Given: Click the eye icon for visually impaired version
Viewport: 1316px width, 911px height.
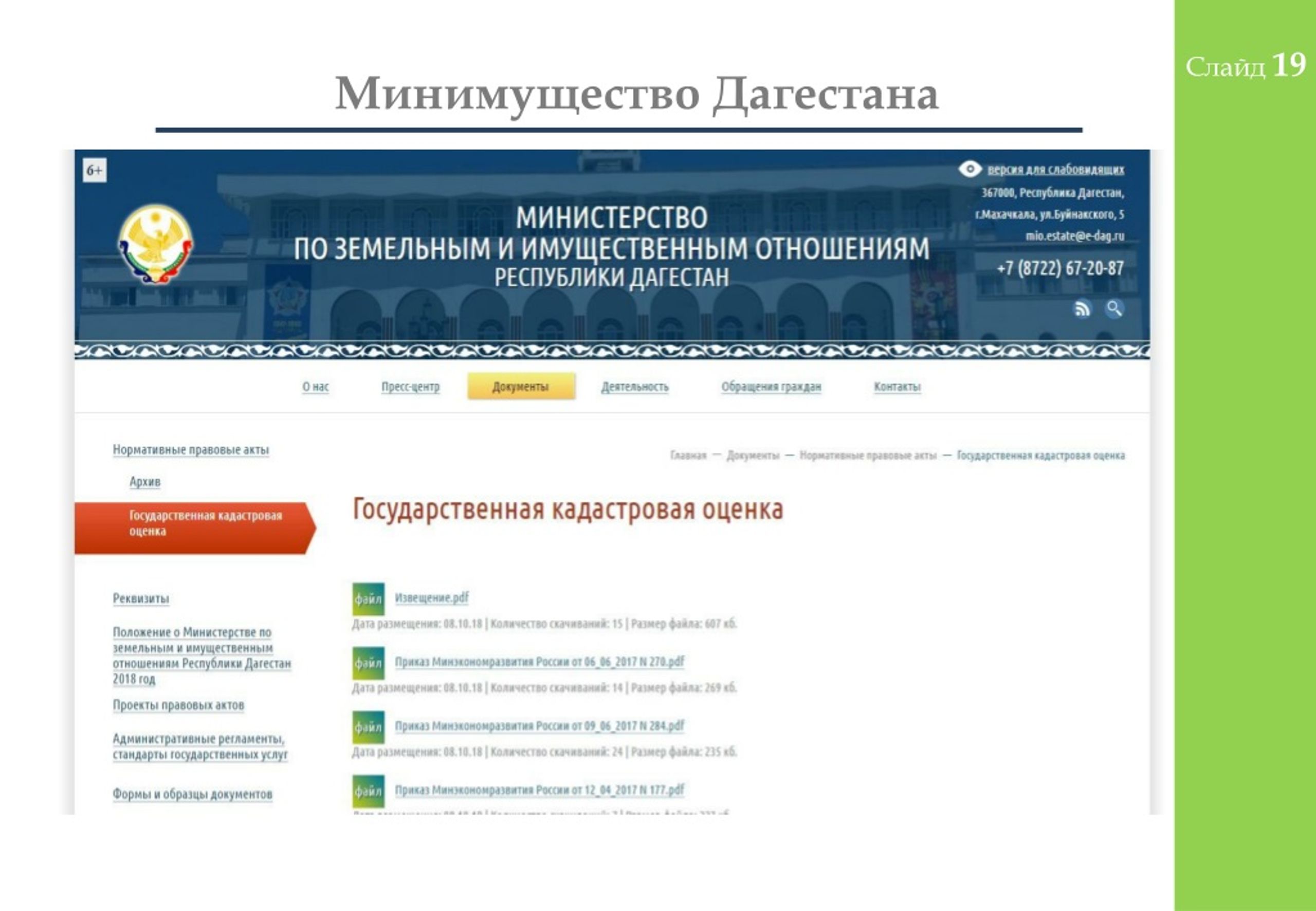Looking at the screenshot, I should point(970,169).
